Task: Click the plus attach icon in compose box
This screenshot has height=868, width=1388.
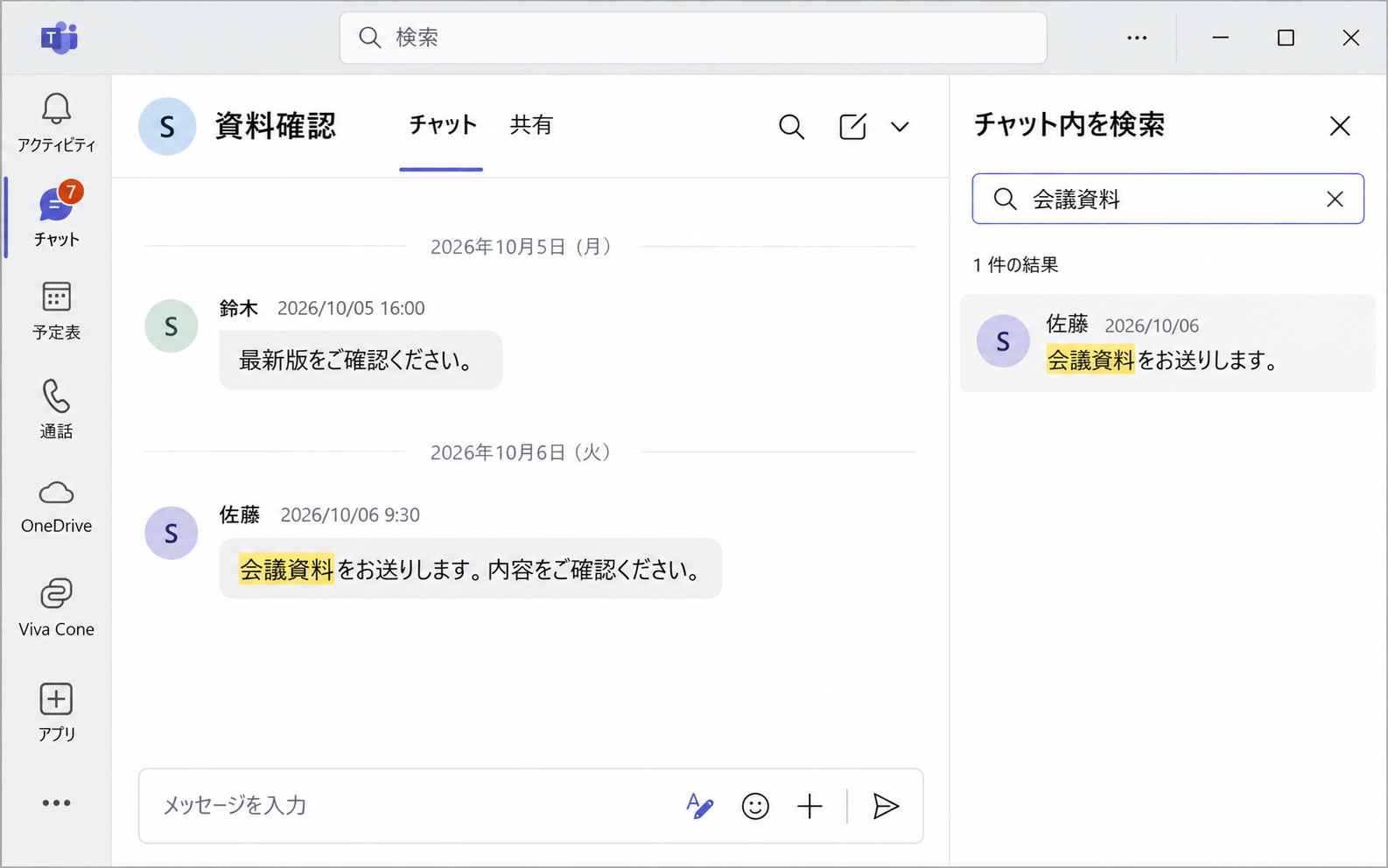Action: coord(810,806)
